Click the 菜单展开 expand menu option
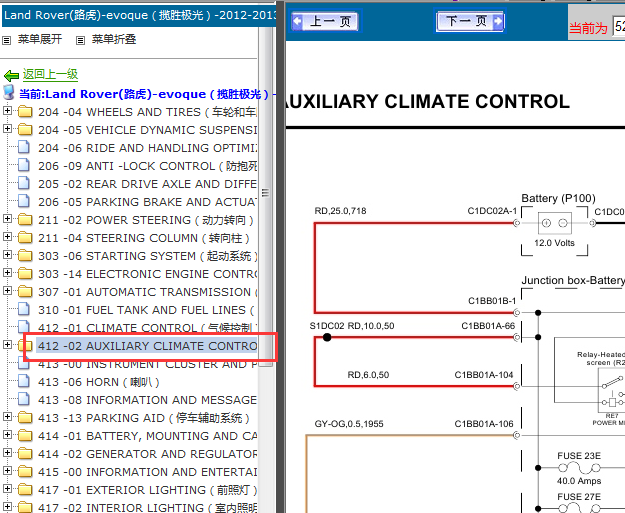This screenshot has height=513, width=625. point(39,39)
